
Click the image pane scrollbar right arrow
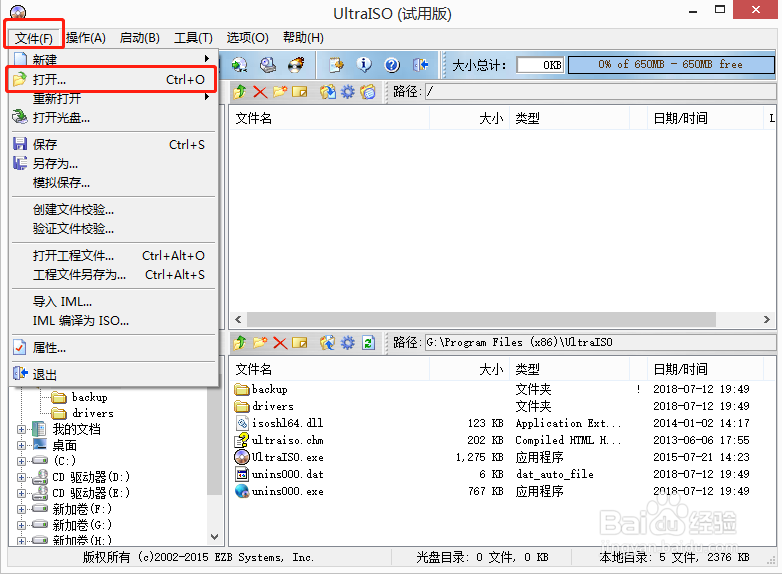[x=767, y=319]
